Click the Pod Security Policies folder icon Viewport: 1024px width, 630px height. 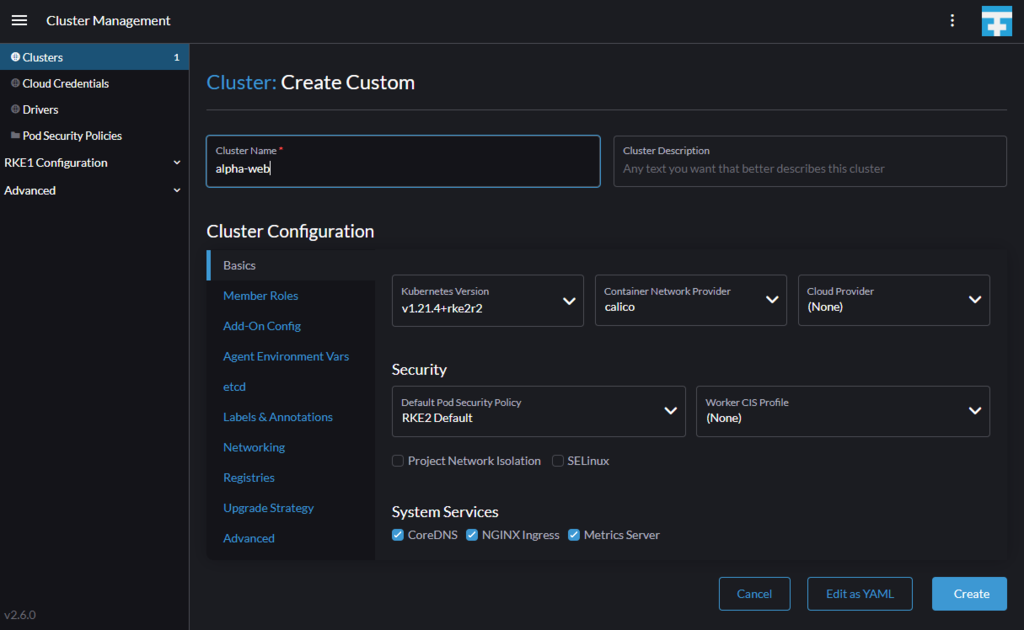pos(15,135)
